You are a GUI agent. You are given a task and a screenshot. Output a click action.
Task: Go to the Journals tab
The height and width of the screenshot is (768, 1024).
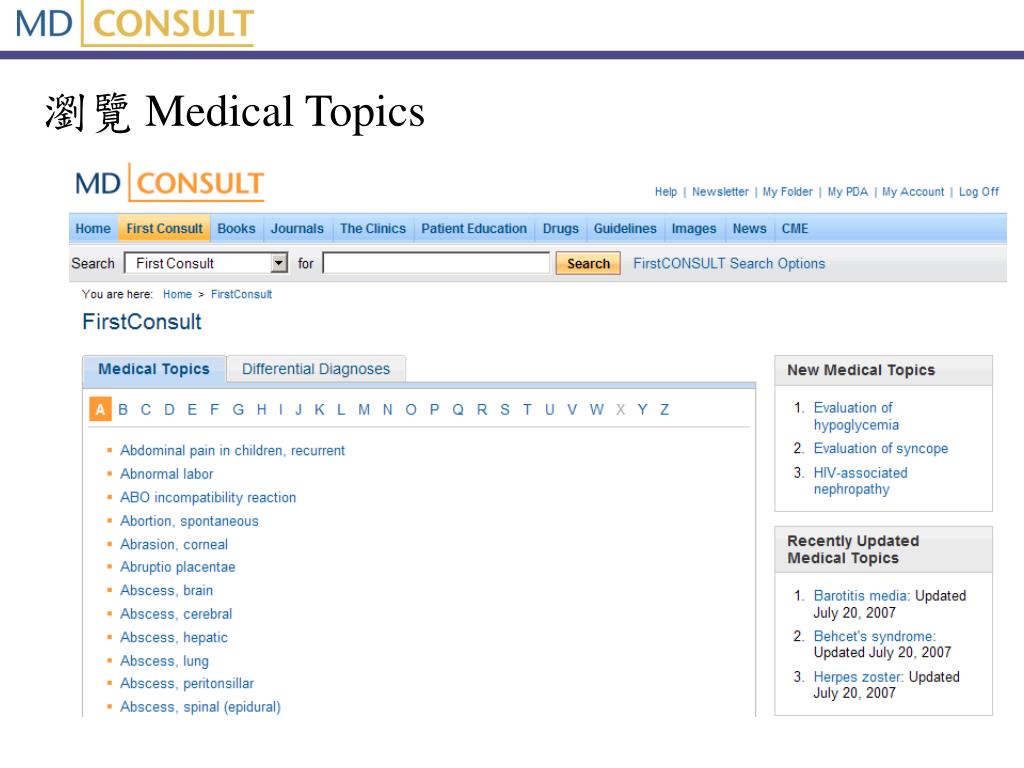297,229
